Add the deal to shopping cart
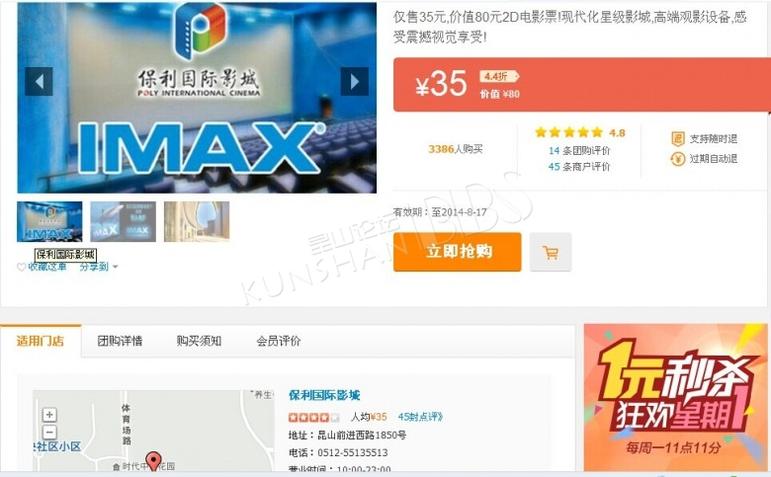Viewport: 771px width, 477px height. click(x=551, y=252)
